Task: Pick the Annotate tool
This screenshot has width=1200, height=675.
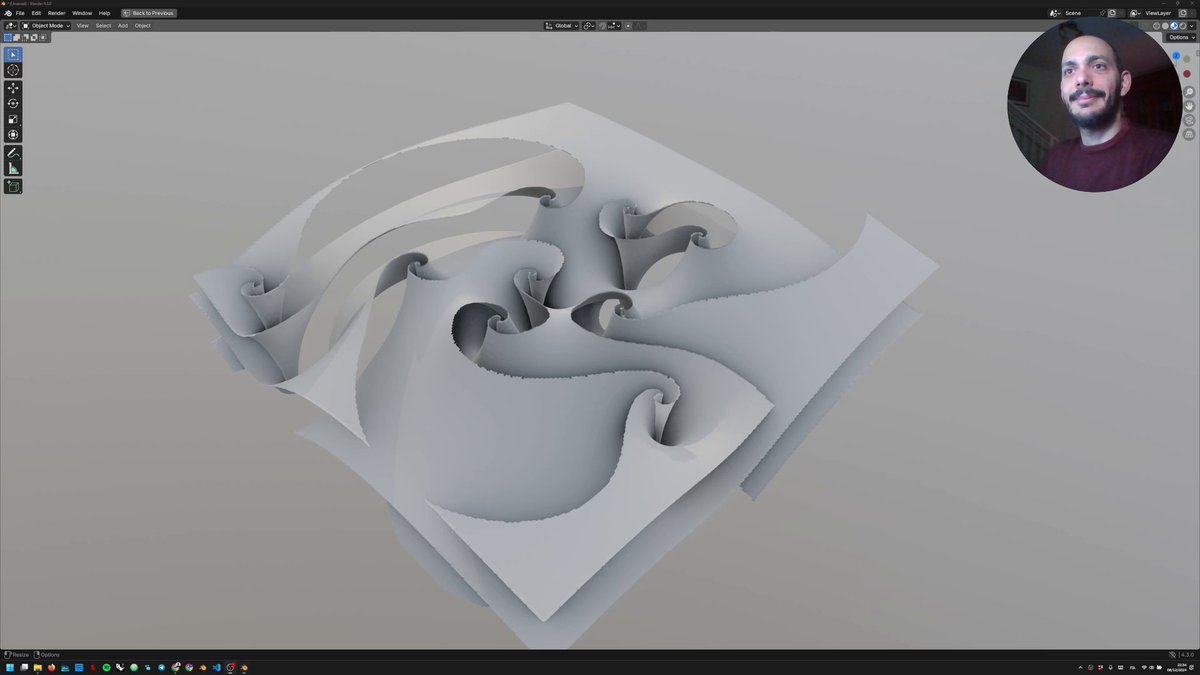Action: [x=12, y=152]
